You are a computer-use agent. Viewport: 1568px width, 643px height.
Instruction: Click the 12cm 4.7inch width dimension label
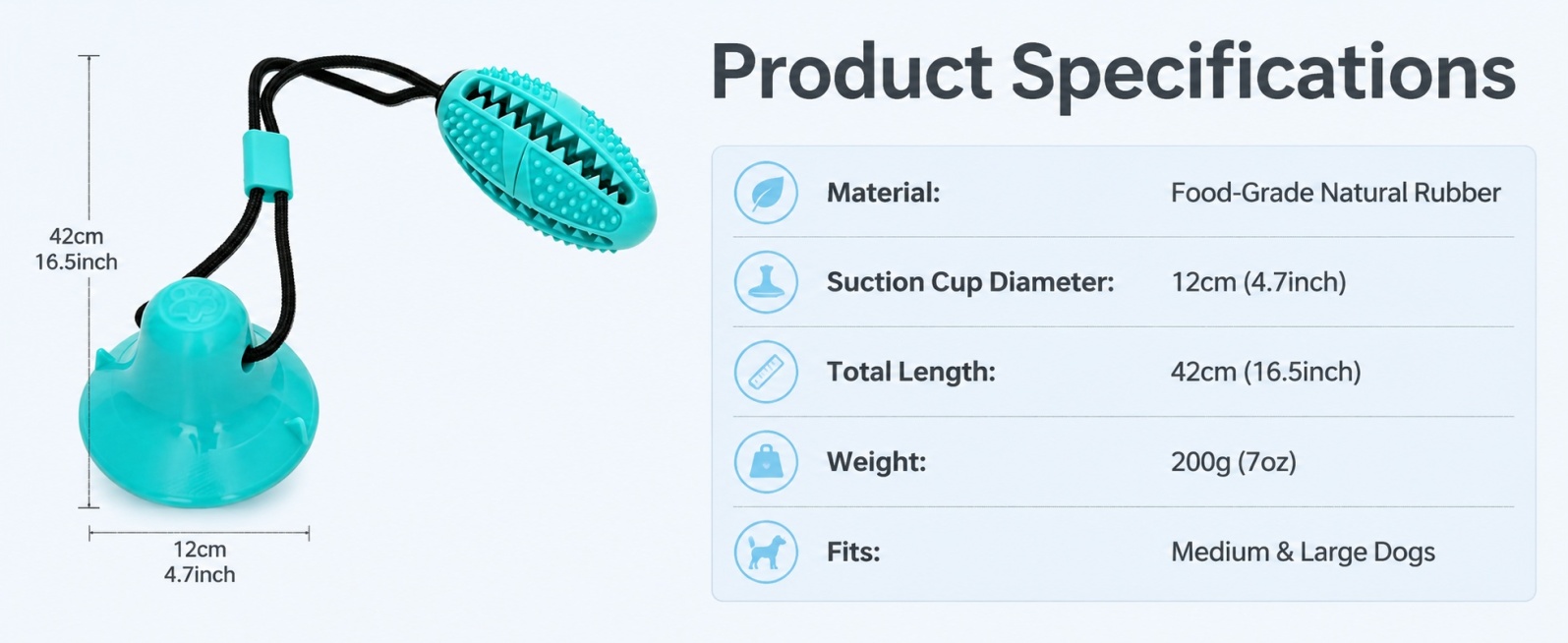[200, 561]
